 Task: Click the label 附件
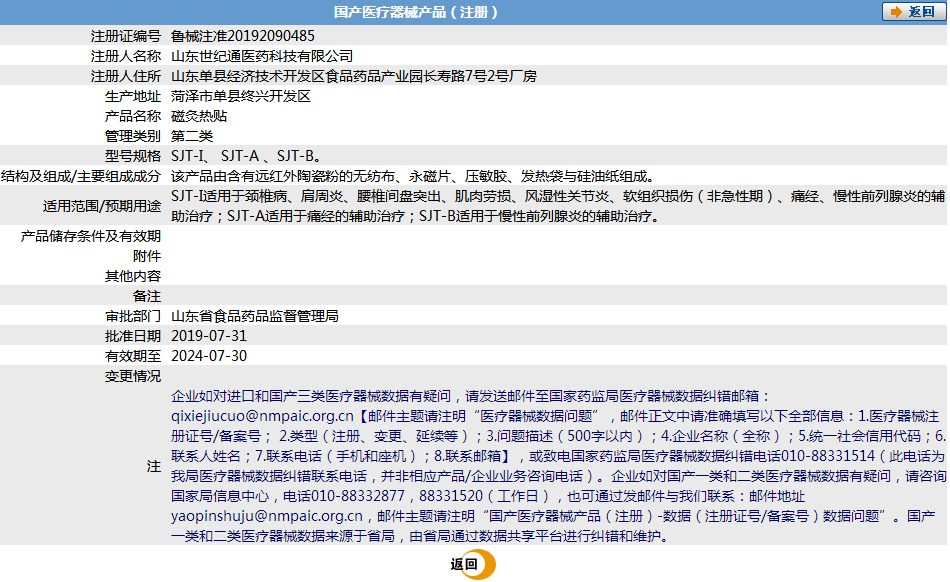147,256
